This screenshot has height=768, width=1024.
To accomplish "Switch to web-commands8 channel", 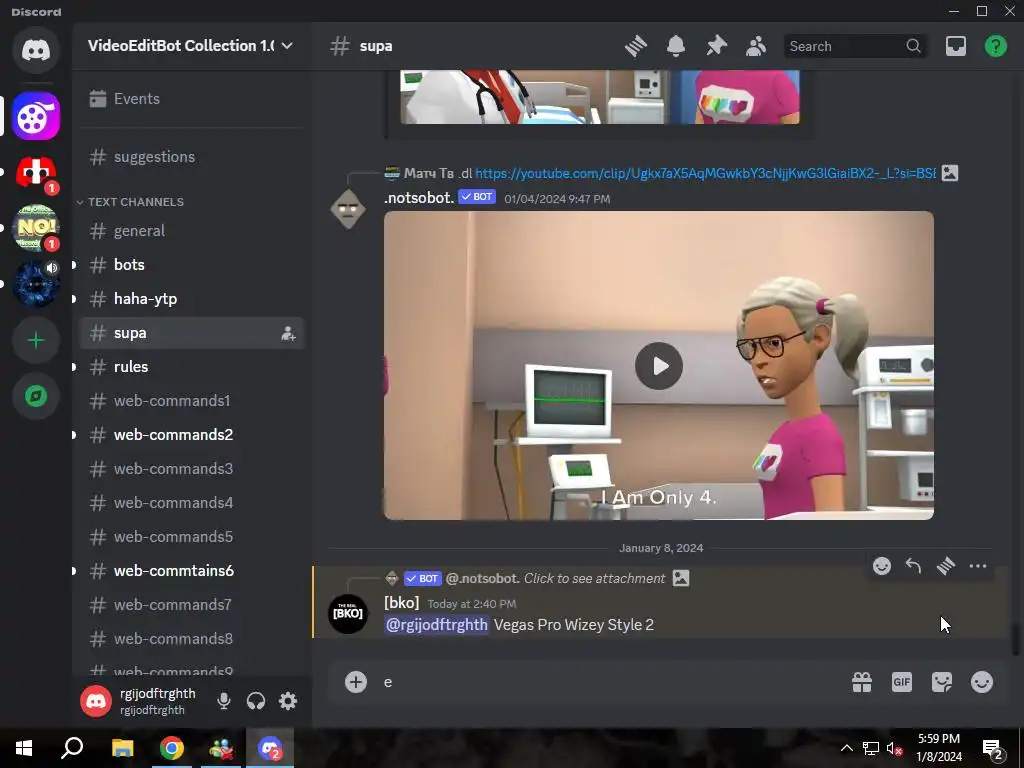I will (x=191, y=638).
